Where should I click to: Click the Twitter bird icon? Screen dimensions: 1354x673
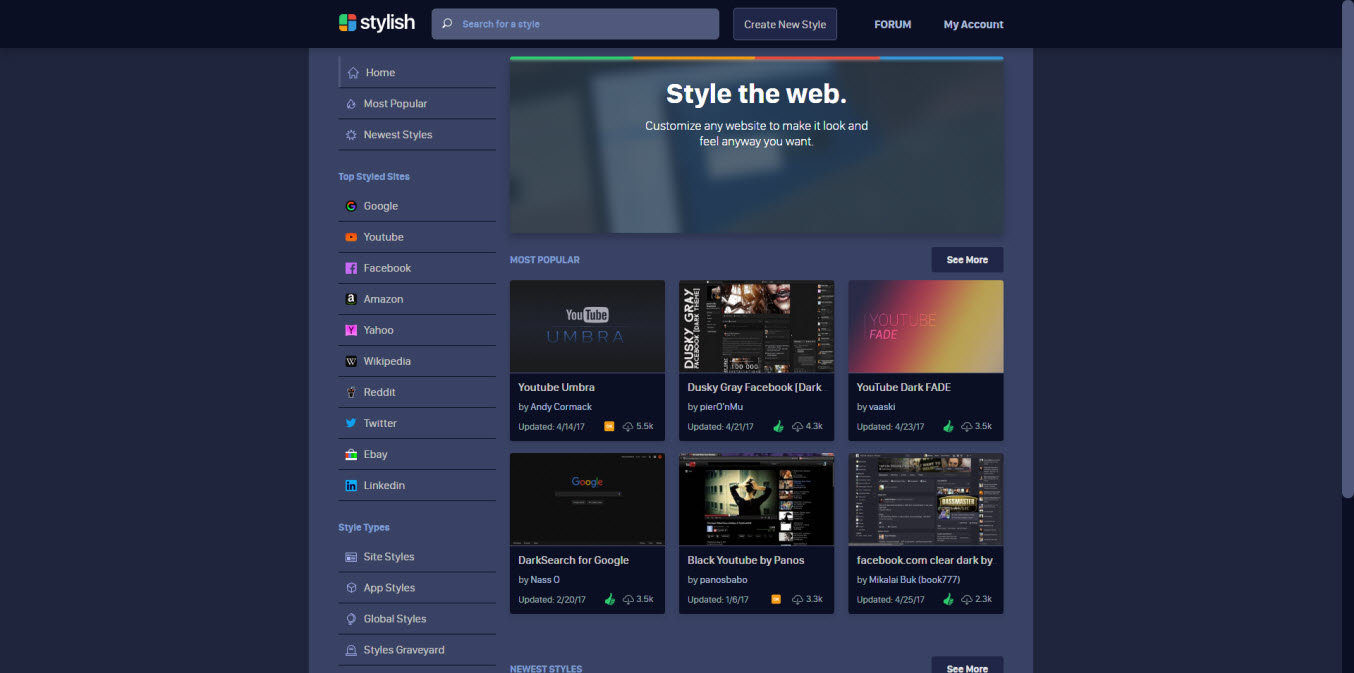click(351, 423)
